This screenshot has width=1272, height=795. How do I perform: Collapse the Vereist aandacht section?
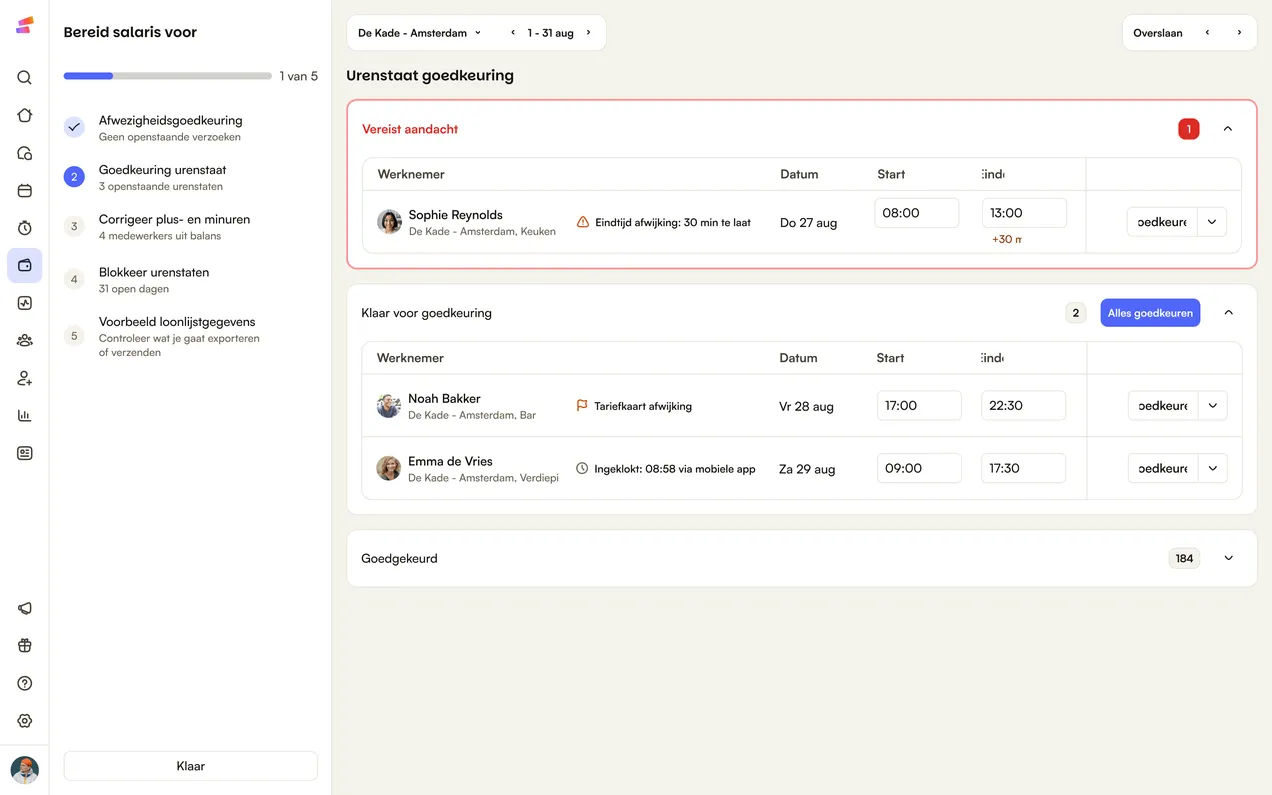[1228, 129]
